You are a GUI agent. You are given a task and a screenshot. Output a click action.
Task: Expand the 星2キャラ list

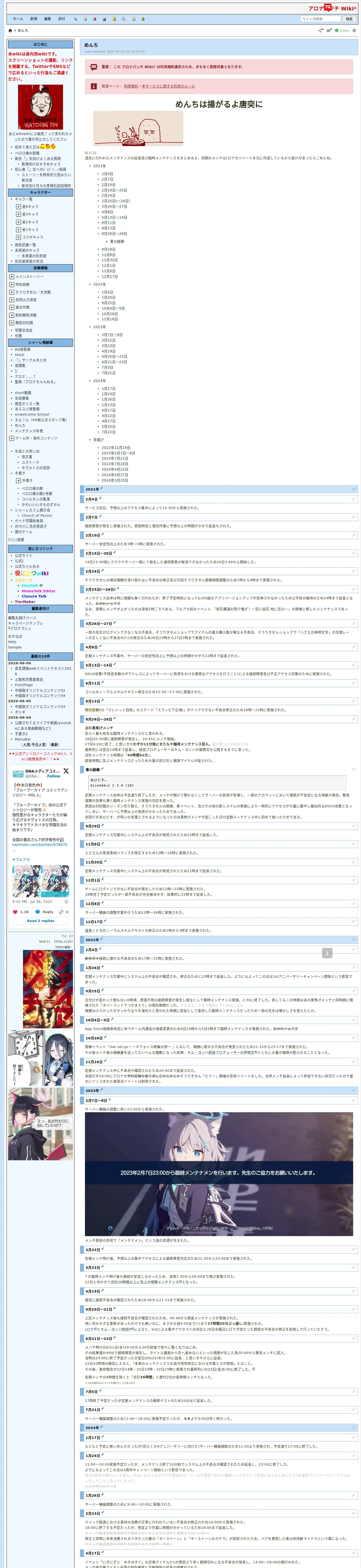[x=18, y=222]
